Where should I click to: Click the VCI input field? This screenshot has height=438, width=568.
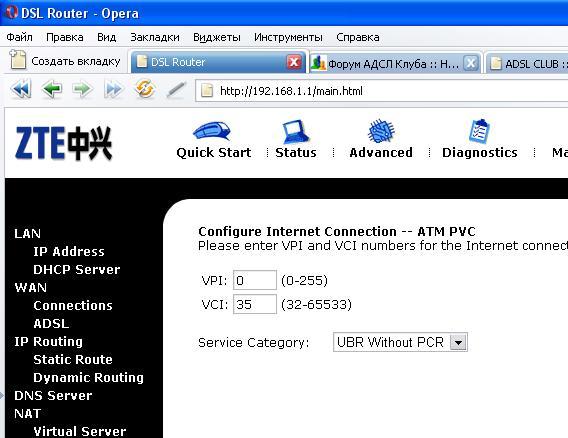pos(255,304)
